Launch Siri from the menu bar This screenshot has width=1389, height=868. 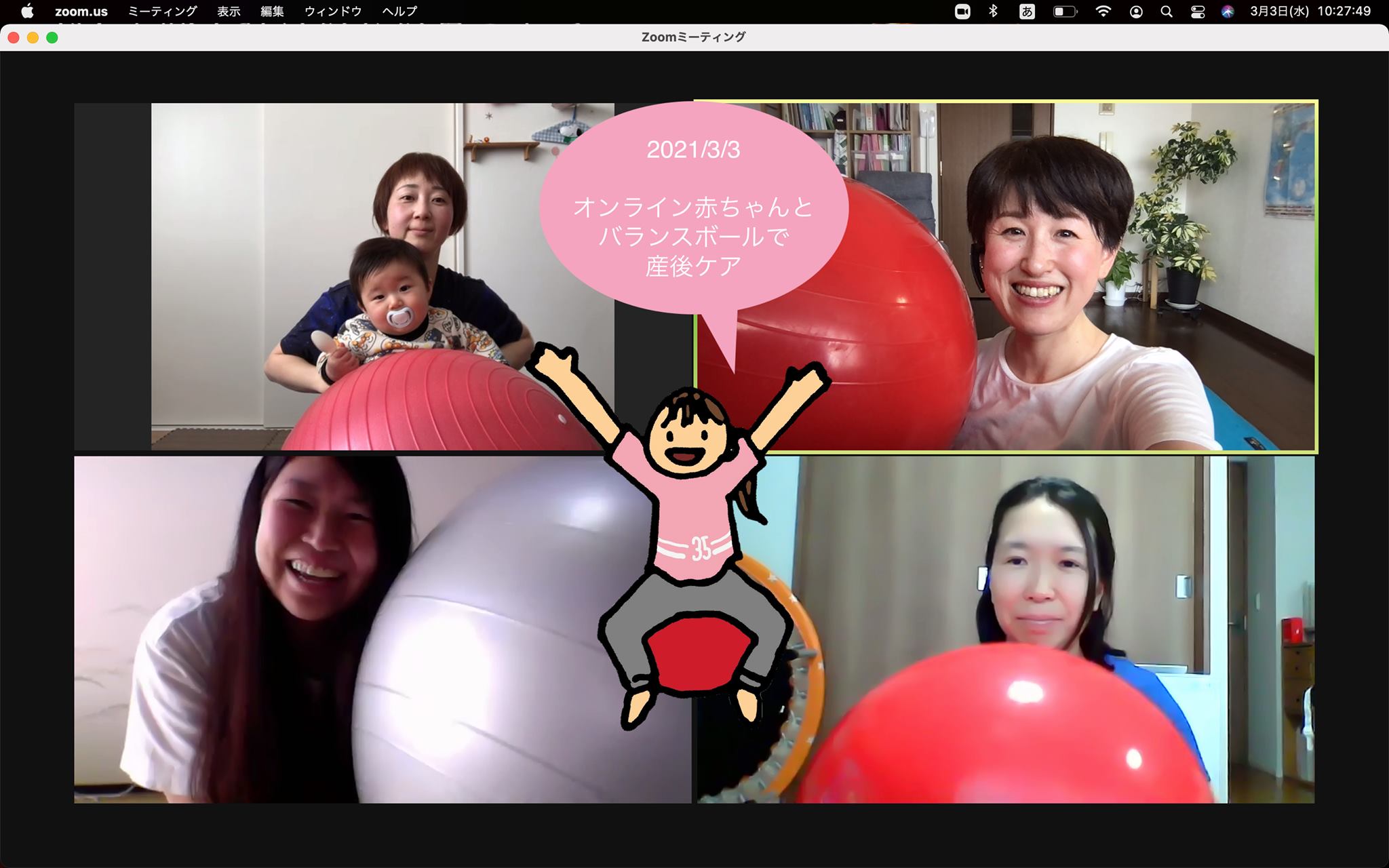pyautogui.click(x=1228, y=12)
